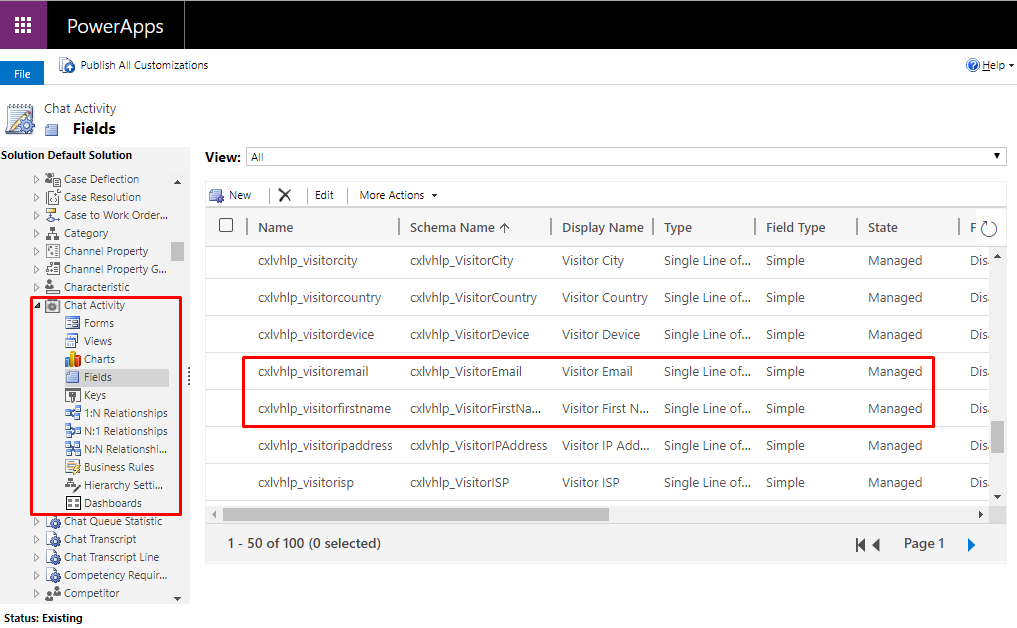
Task: Open the View dropdown showing All
Action: pos(626,157)
